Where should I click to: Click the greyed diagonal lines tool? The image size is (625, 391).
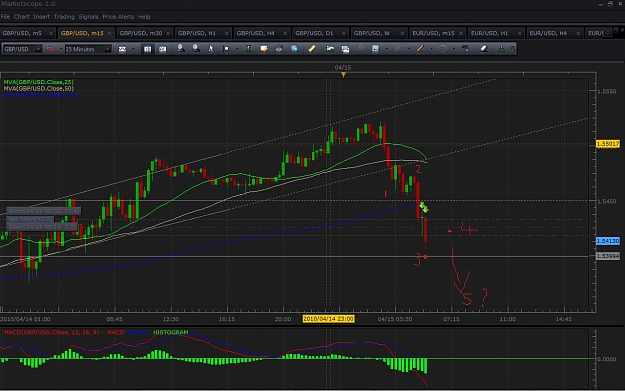click(x=360, y=49)
